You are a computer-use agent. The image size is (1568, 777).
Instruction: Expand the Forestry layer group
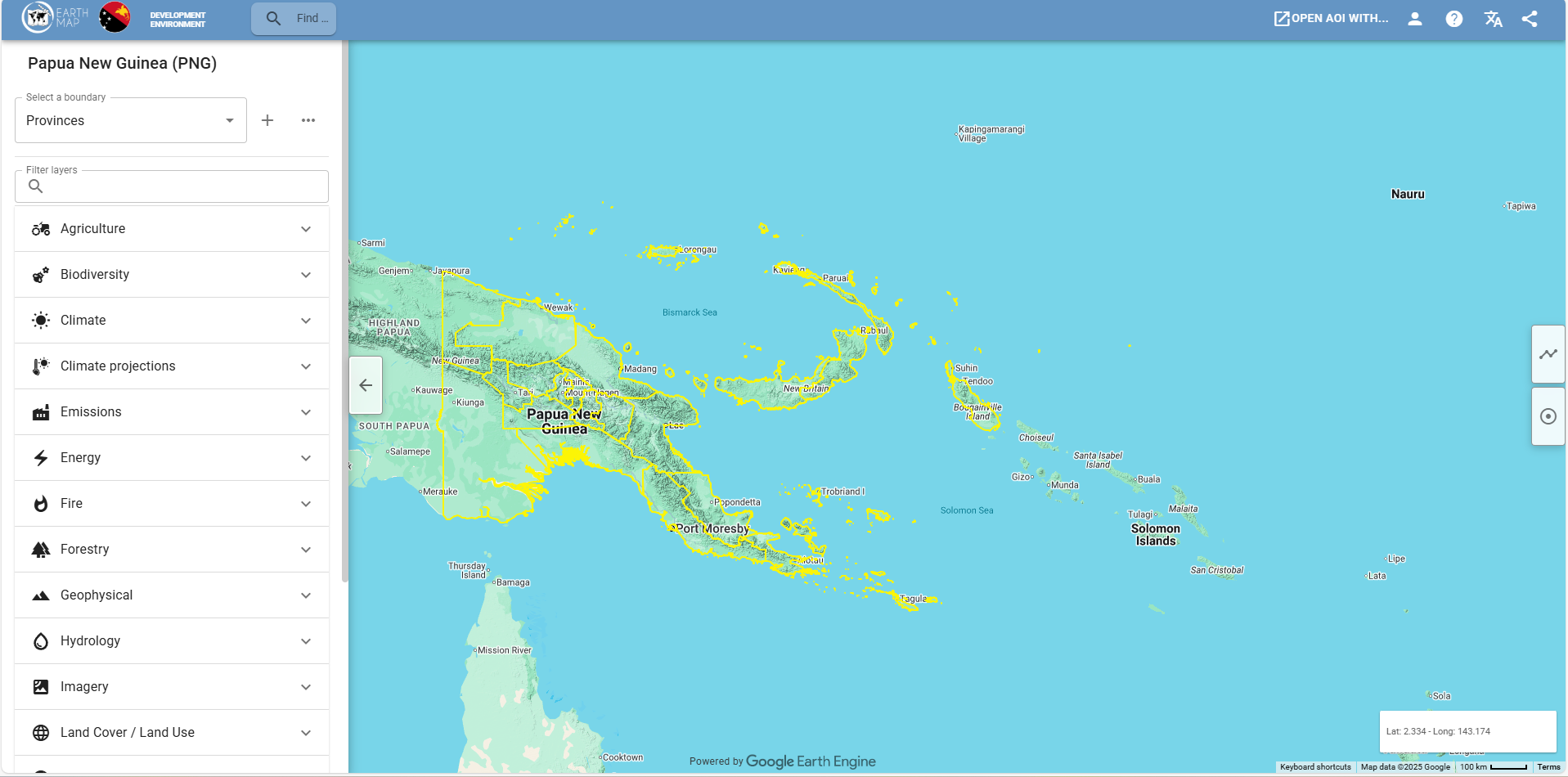pos(306,550)
